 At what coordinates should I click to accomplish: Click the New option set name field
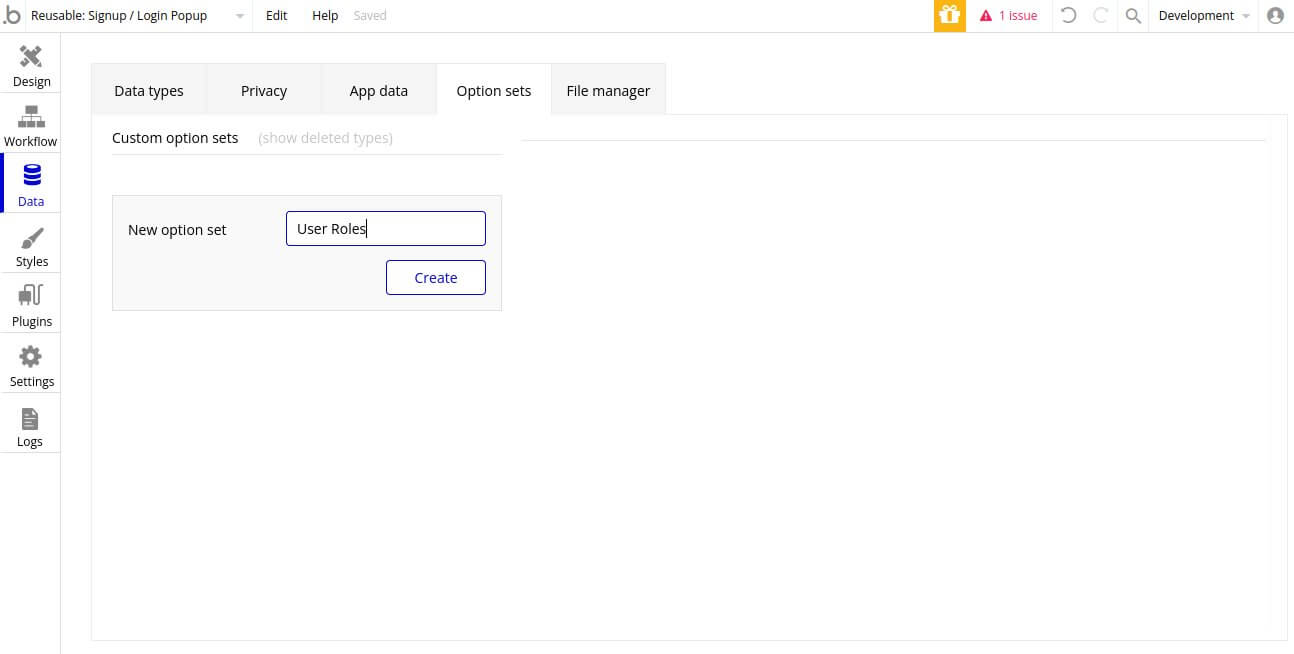pyautogui.click(x=385, y=229)
